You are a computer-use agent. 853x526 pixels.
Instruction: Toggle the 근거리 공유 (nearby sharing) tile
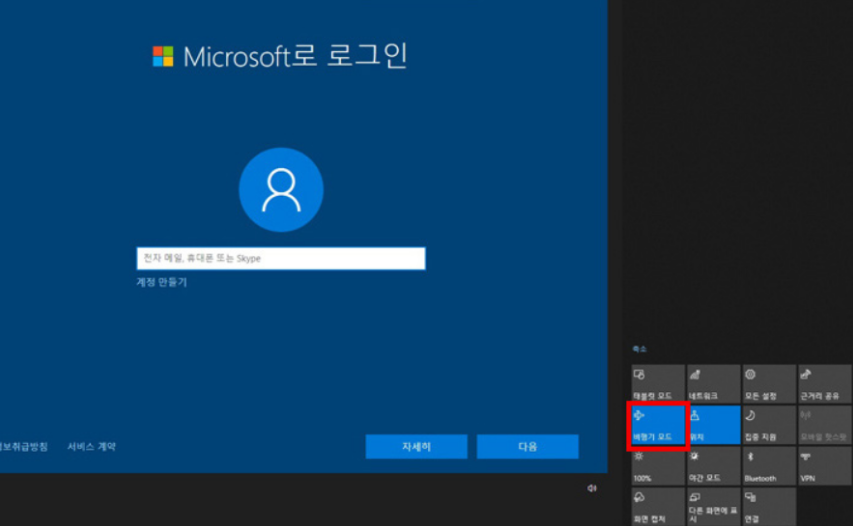pos(825,384)
